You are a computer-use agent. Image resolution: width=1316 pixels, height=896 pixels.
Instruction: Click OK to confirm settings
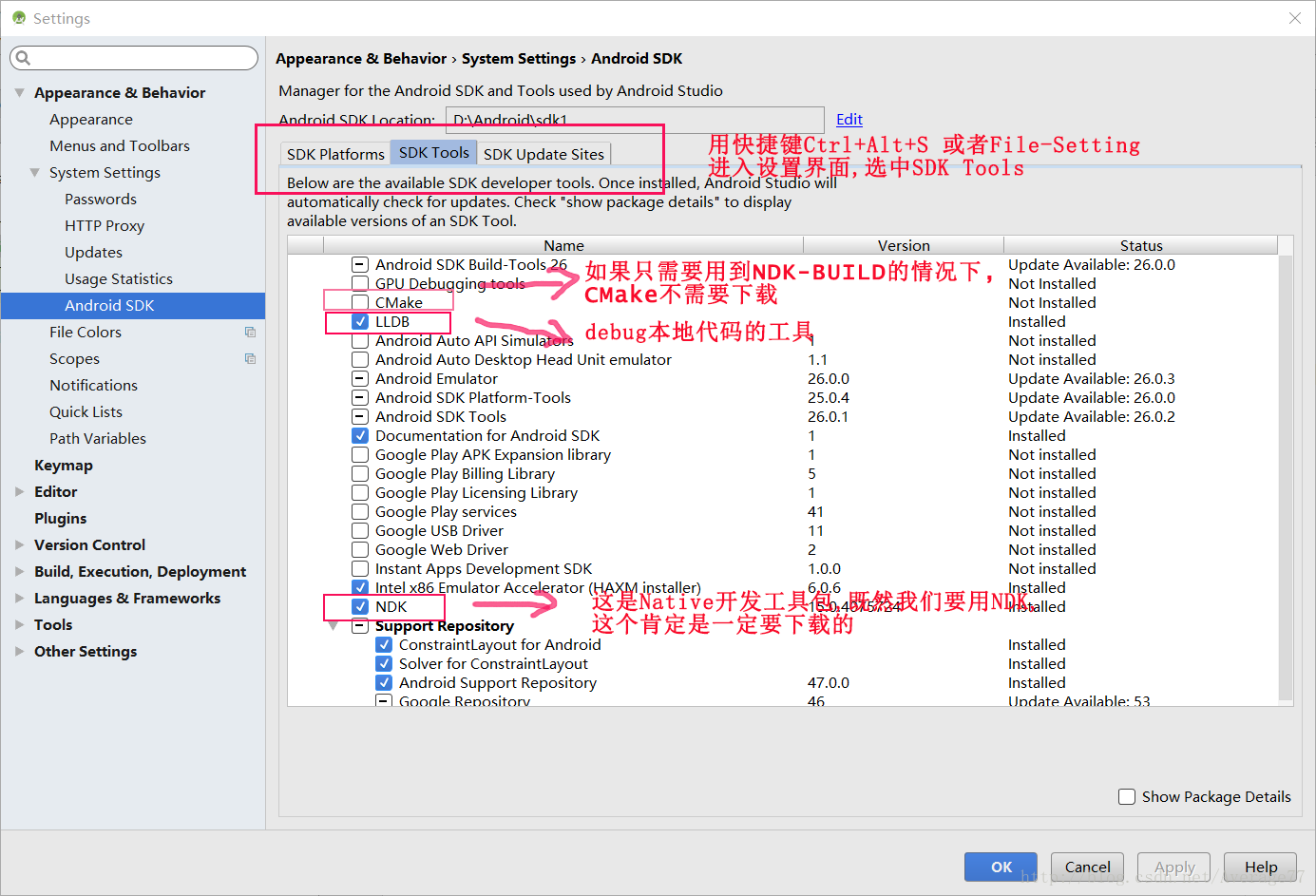tap(1001, 867)
